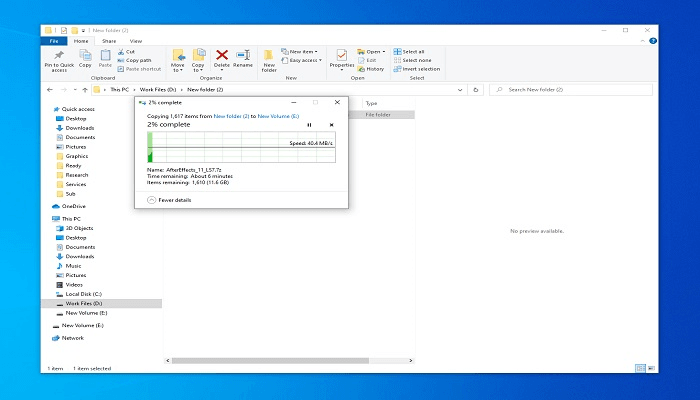
Task: Click the Copy icon in the Clipboard group
Action: coord(85,57)
